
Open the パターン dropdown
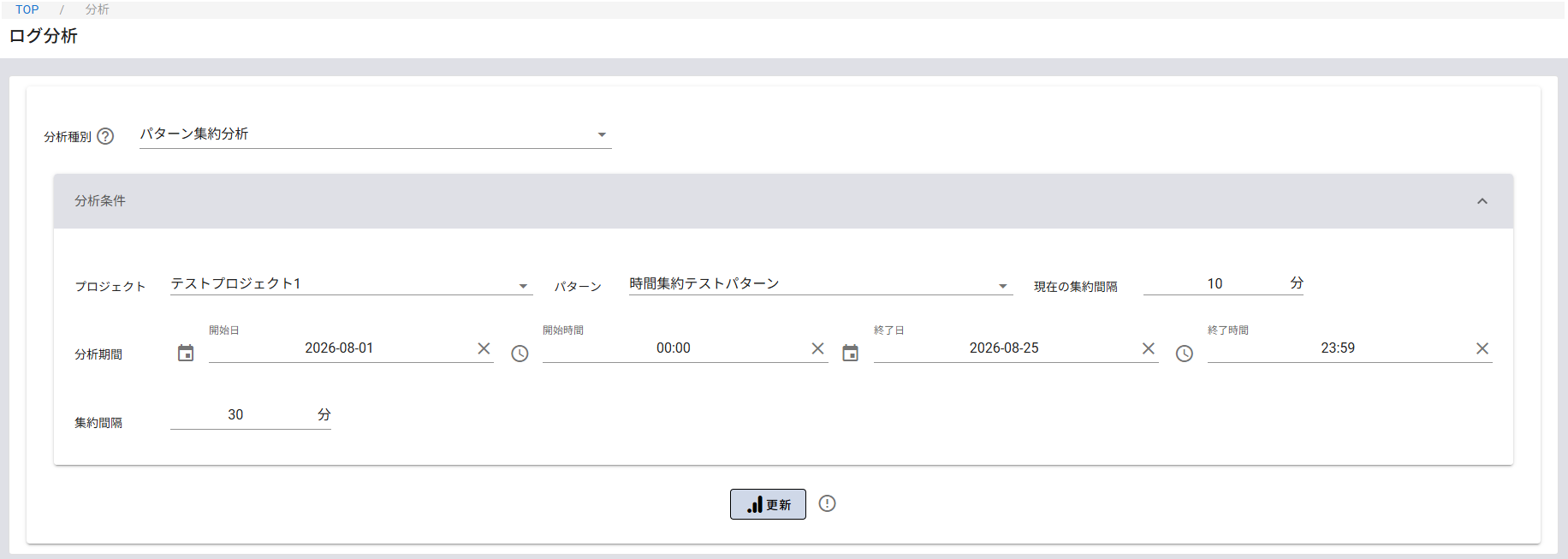[x=821, y=284]
